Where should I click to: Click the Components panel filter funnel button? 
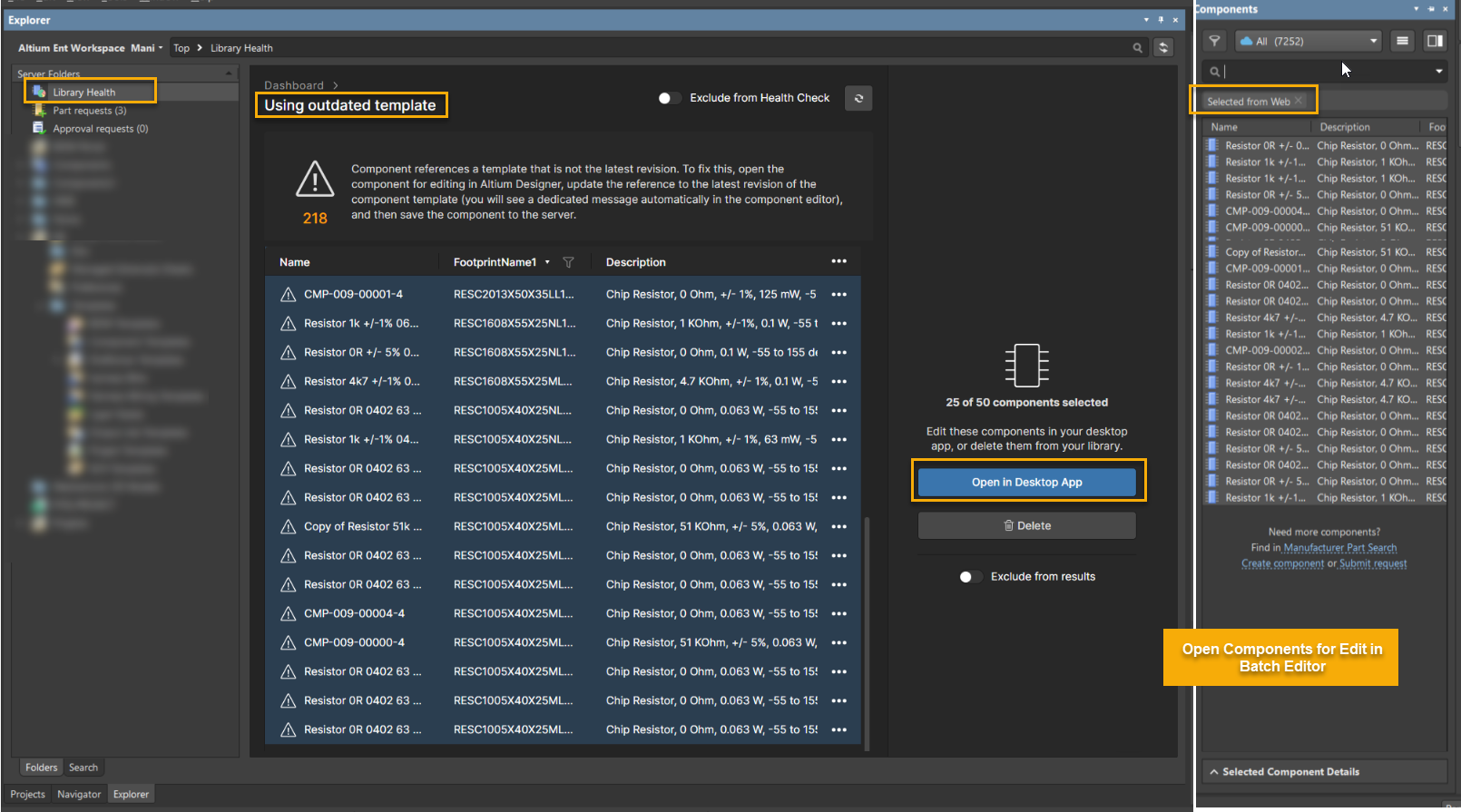click(x=1214, y=41)
